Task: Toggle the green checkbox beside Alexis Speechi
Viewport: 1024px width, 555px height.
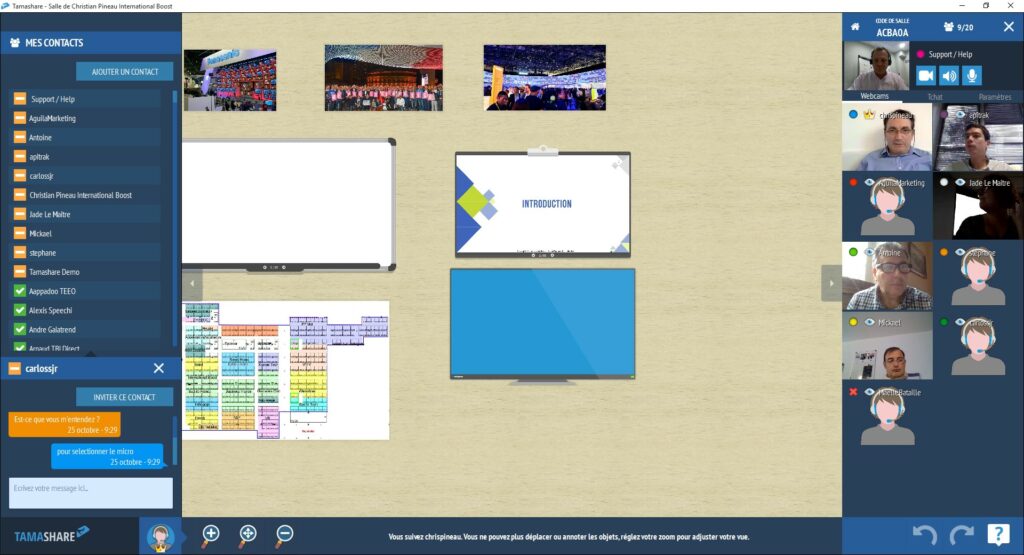Action: tap(19, 310)
